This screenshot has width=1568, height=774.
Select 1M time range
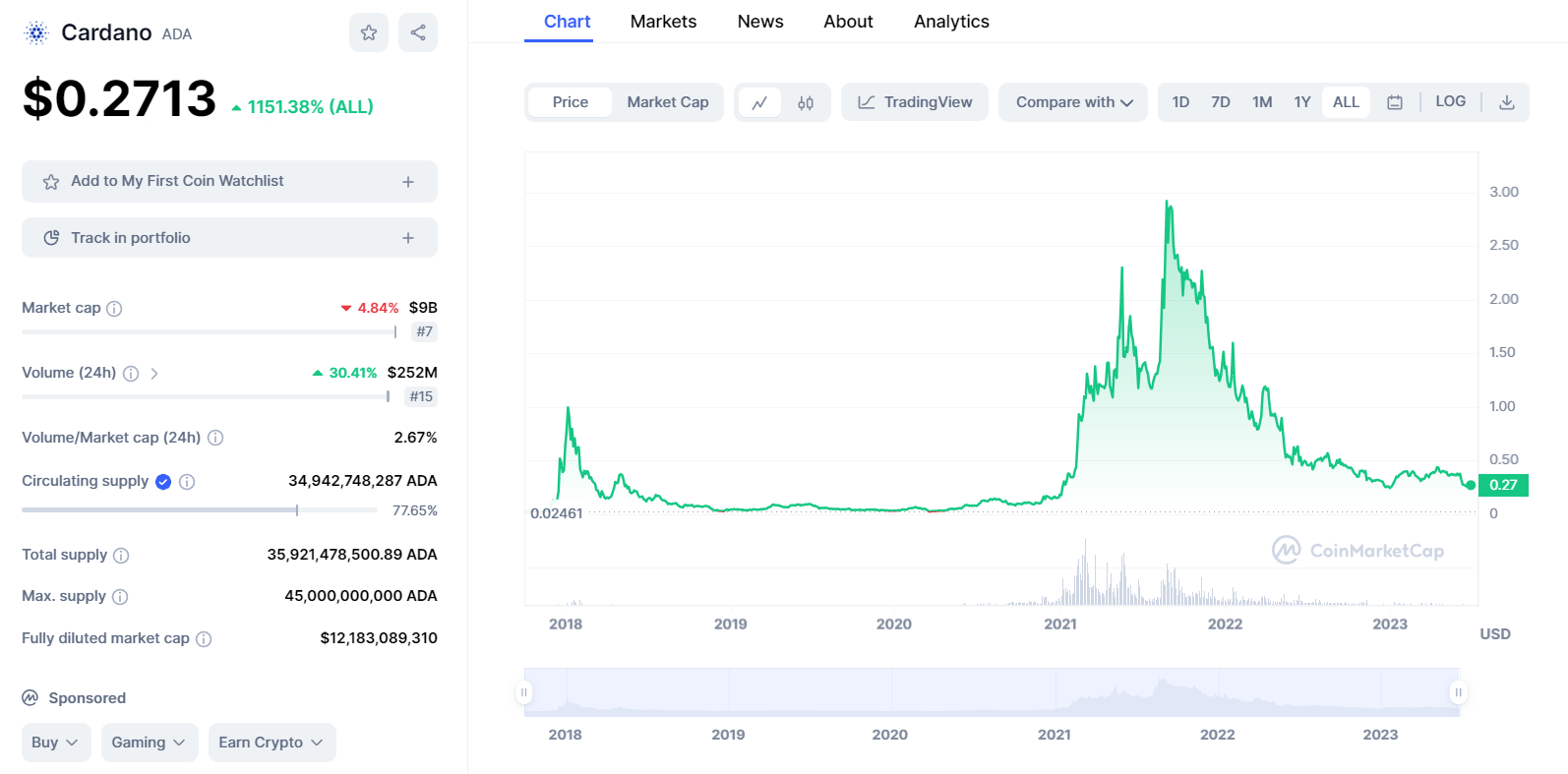coord(1262,102)
